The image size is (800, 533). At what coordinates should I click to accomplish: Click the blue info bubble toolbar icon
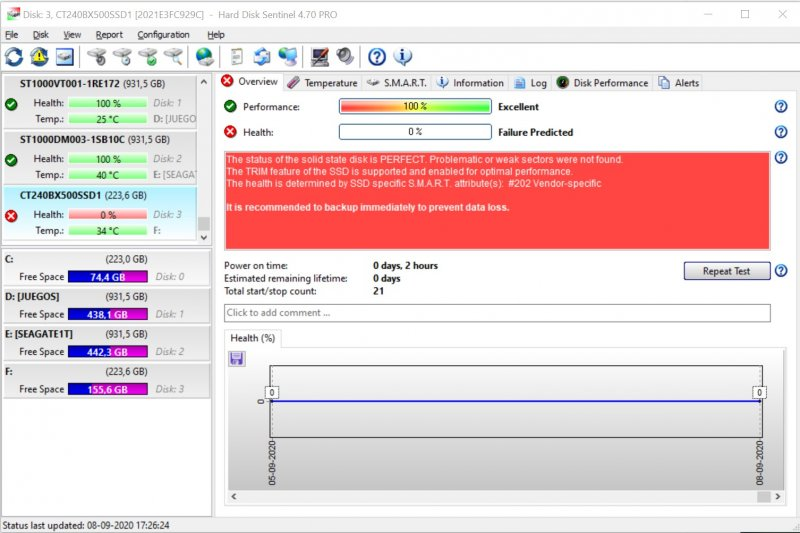click(403, 56)
